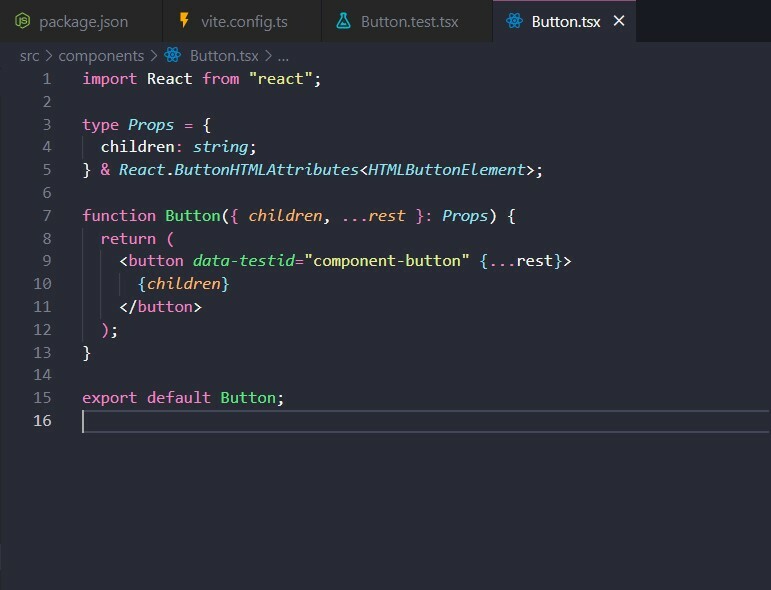Open the Button.tsx breadcrumb segment
The height and width of the screenshot is (590, 771).
(x=224, y=56)
